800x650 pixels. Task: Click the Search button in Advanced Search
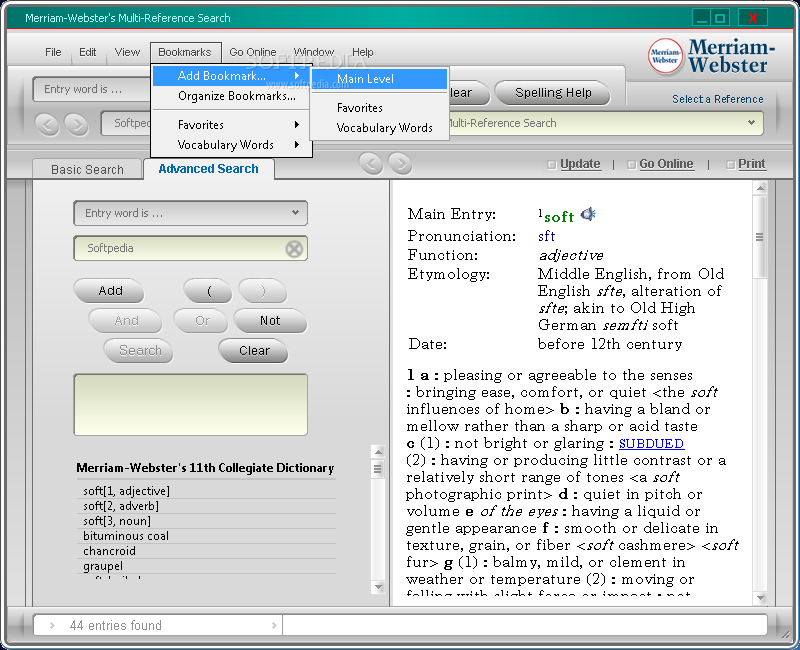tap(140, 351)
